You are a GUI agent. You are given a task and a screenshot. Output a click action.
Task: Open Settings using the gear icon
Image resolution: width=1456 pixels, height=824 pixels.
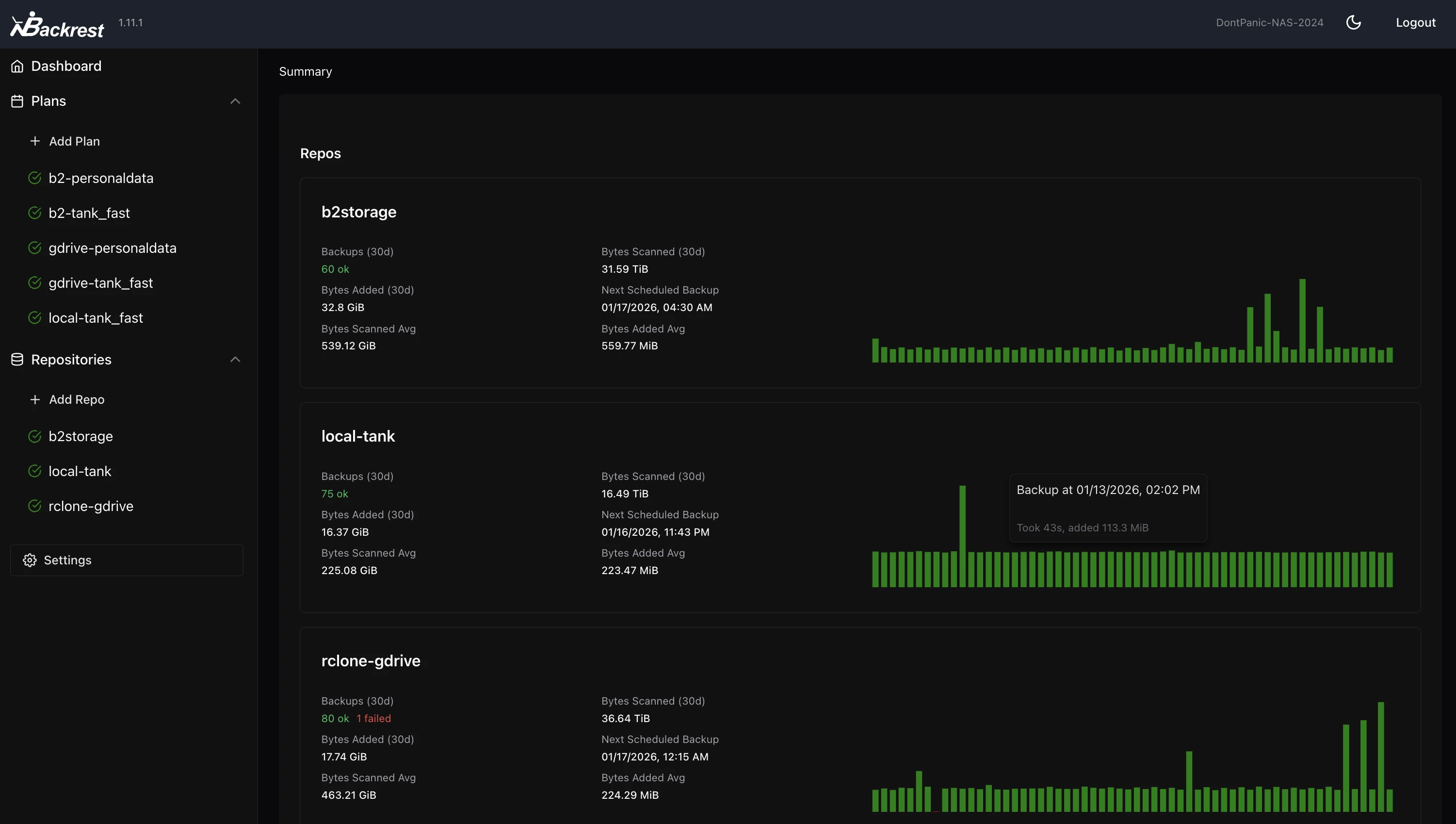[x=30, y=560]
